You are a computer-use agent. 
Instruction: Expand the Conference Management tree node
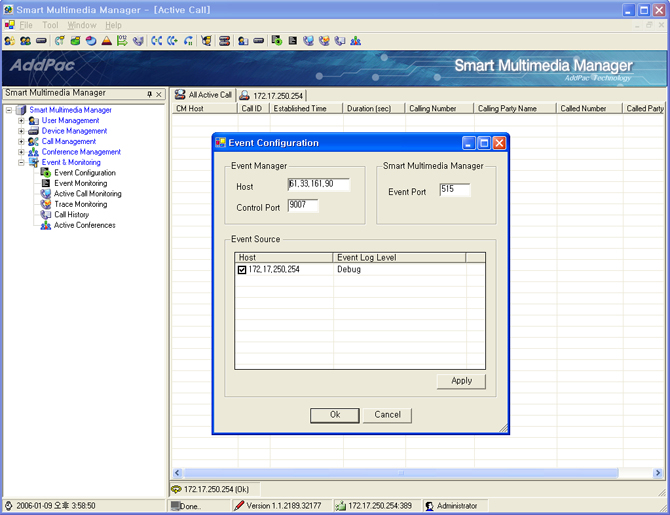21,152
